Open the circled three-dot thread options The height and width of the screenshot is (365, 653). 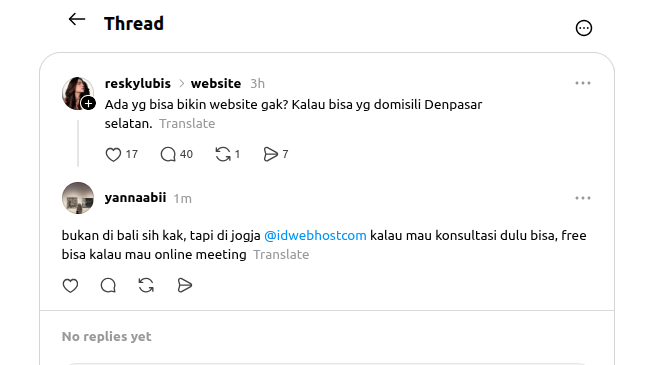tap(583, 28)
